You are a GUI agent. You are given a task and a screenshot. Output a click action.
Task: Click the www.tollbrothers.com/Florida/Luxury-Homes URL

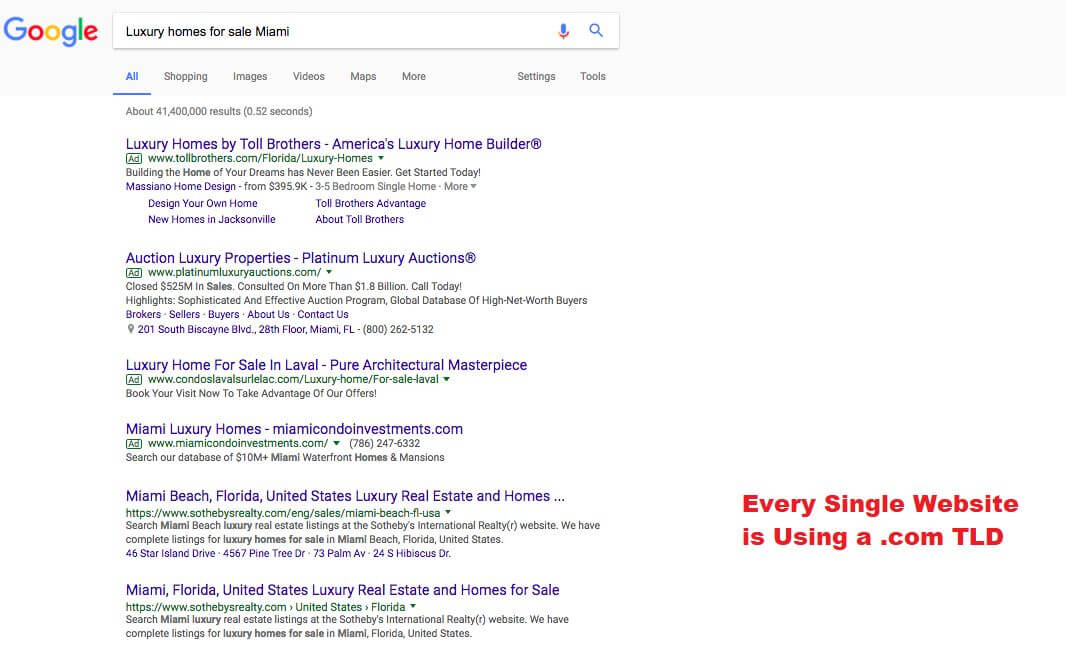point(260,158)
